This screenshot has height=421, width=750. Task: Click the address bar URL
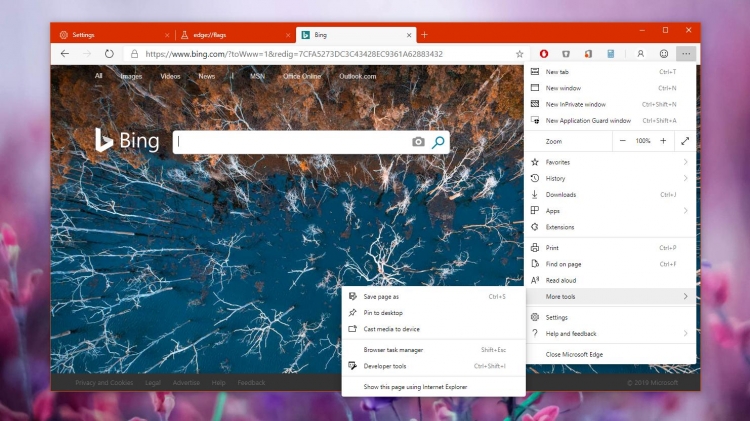[x=294, y=54]
